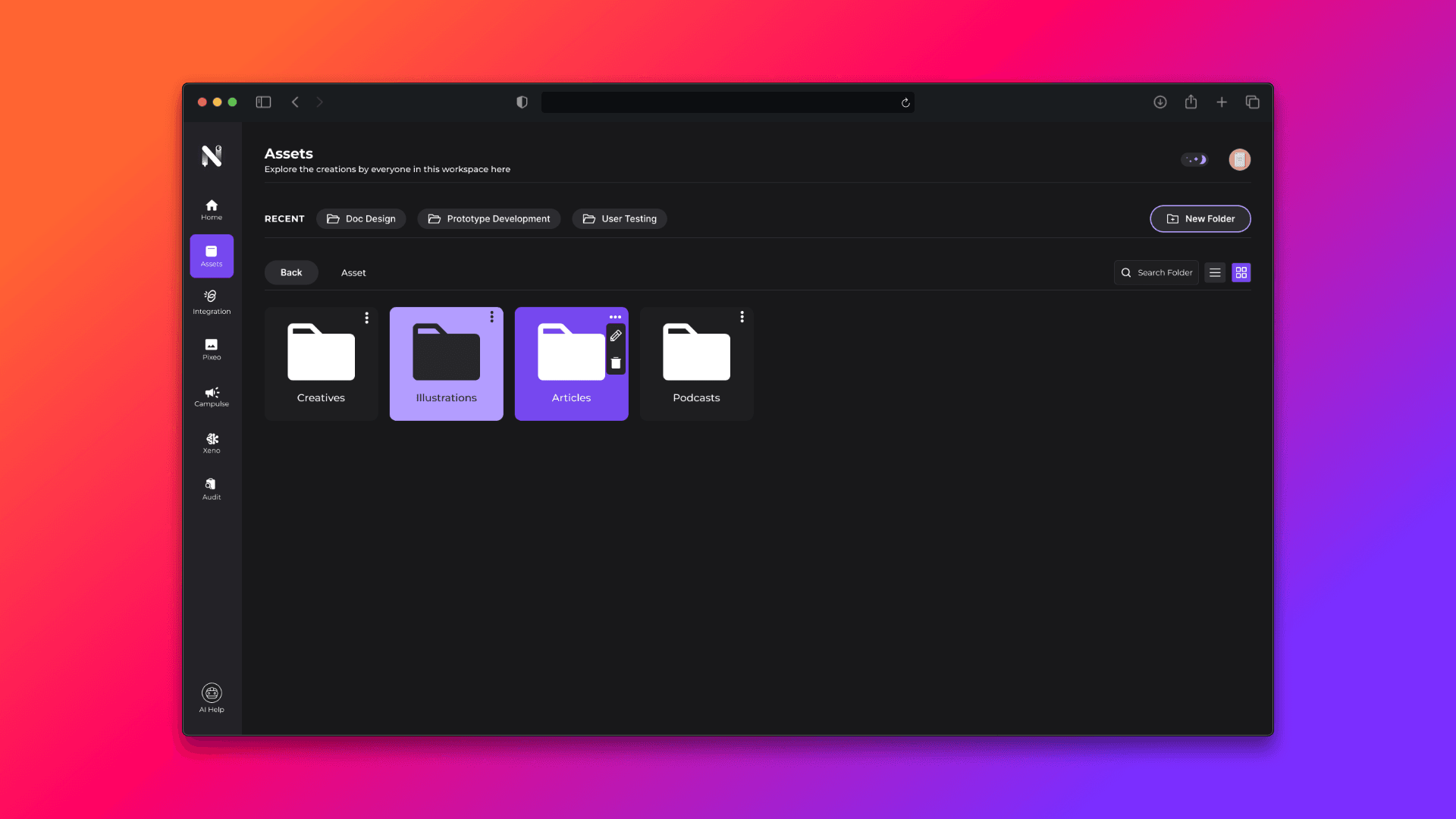
Task: Open the Integration sidebar item
Action: [212, 302]
